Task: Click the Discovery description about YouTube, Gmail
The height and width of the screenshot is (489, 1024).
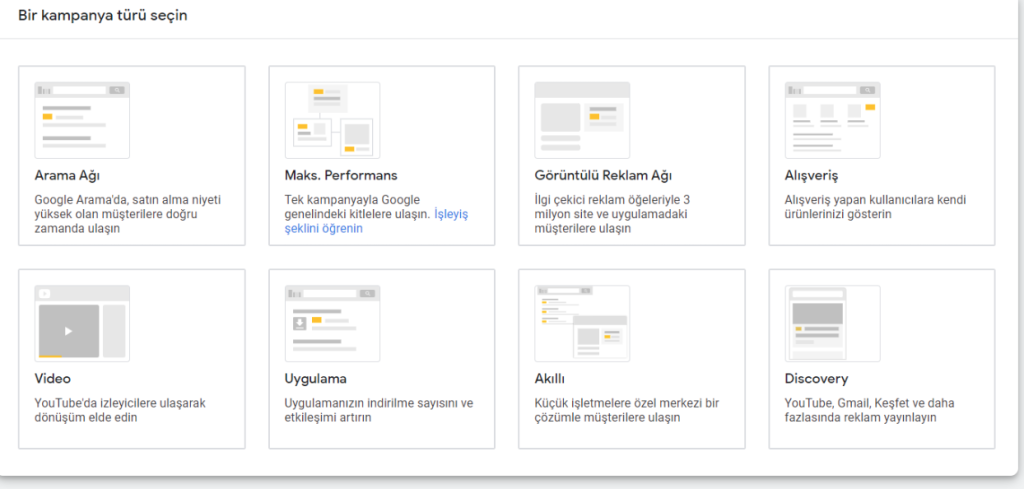Action: [869, 410]
